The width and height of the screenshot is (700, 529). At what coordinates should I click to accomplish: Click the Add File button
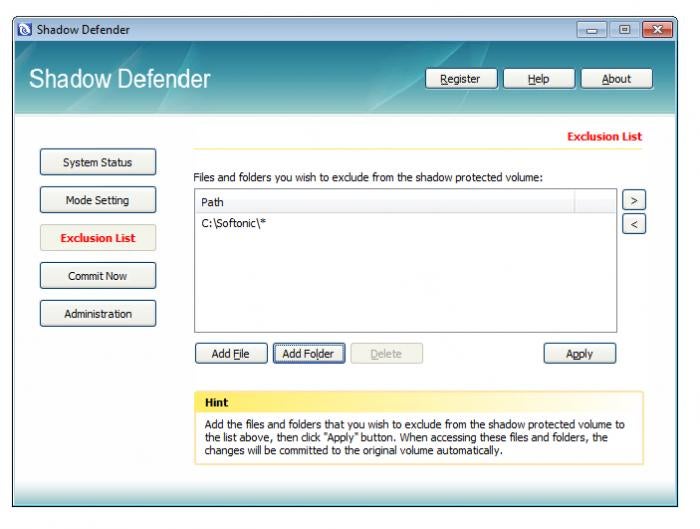[231, 354]
